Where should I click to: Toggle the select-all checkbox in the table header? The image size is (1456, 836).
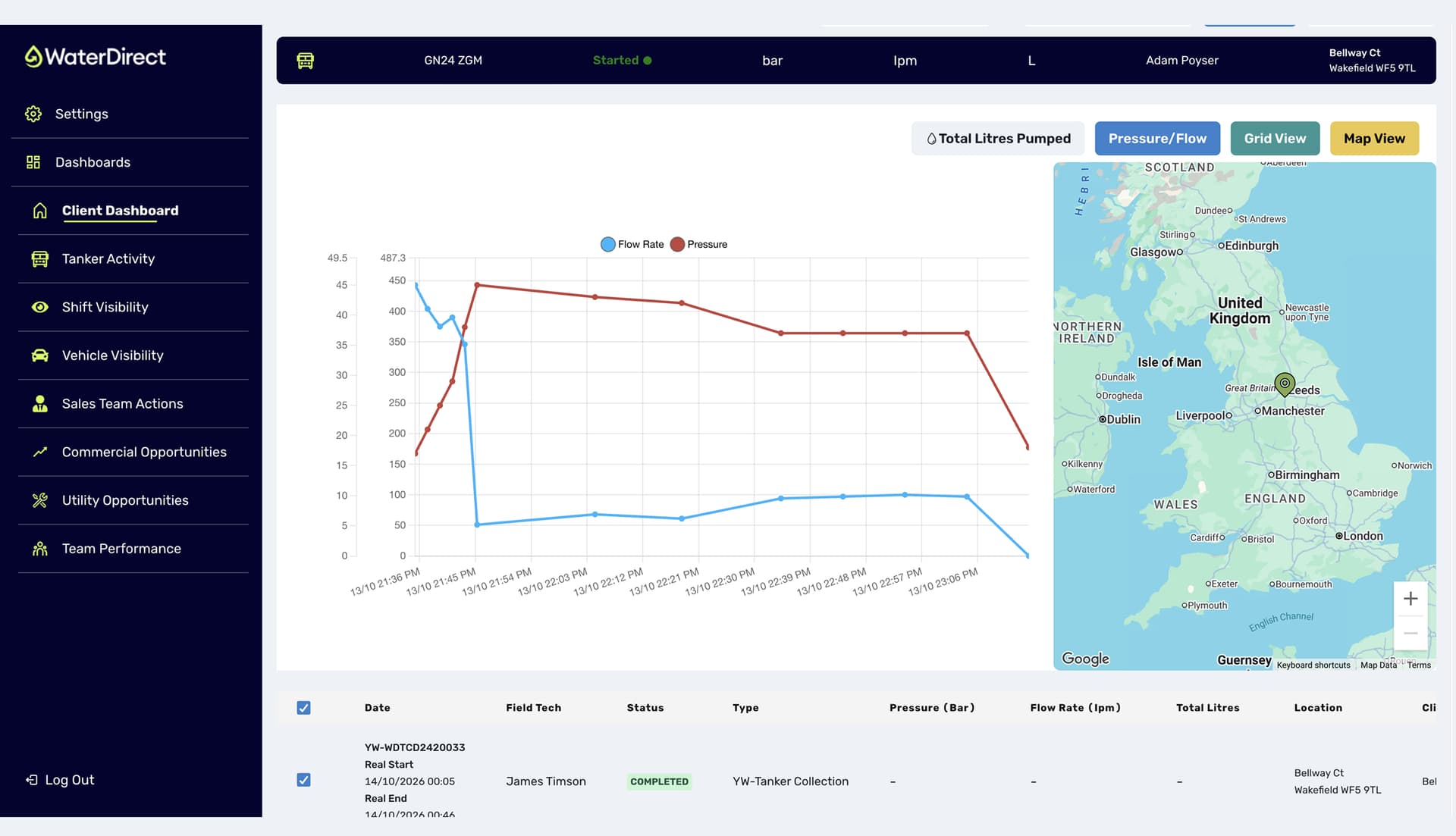tap(303, 708)
